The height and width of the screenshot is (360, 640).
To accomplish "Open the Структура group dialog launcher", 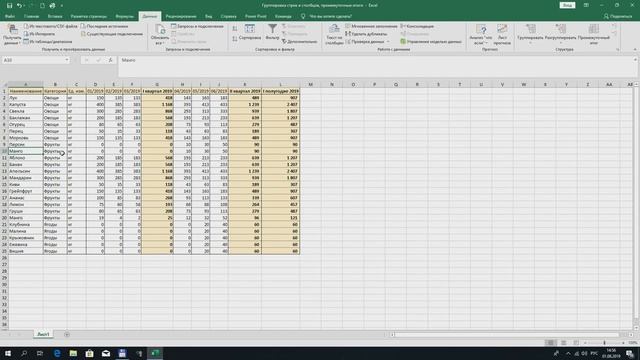I will click(x=618, y=49).
